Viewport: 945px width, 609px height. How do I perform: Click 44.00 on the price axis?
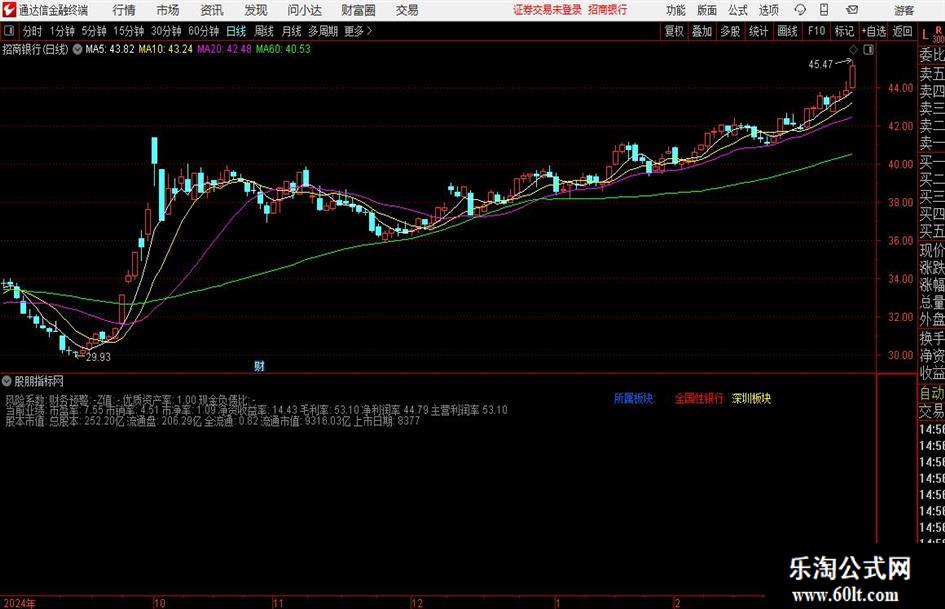[x=900, y=88]
